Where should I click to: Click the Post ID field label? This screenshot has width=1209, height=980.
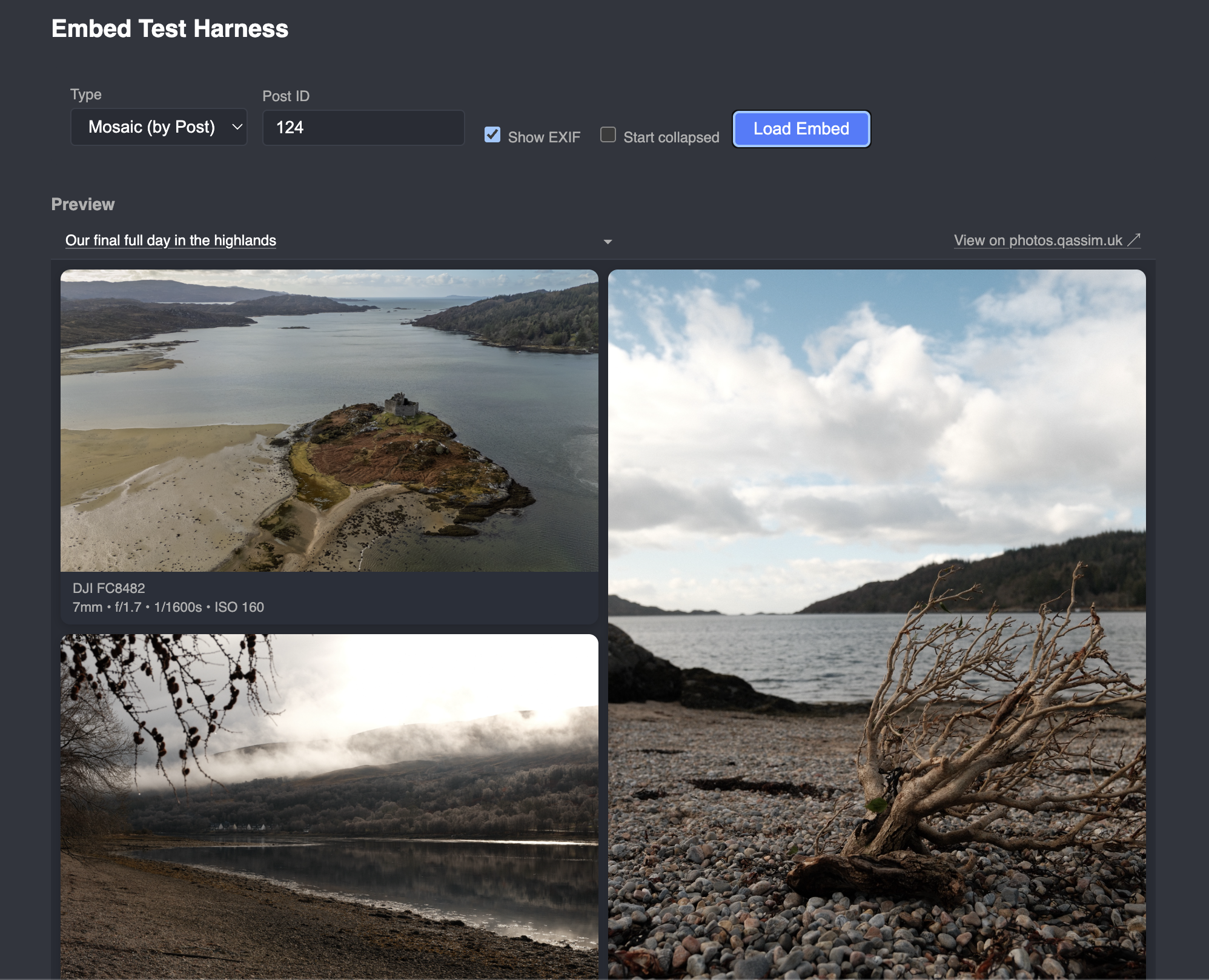pos(286,96)
